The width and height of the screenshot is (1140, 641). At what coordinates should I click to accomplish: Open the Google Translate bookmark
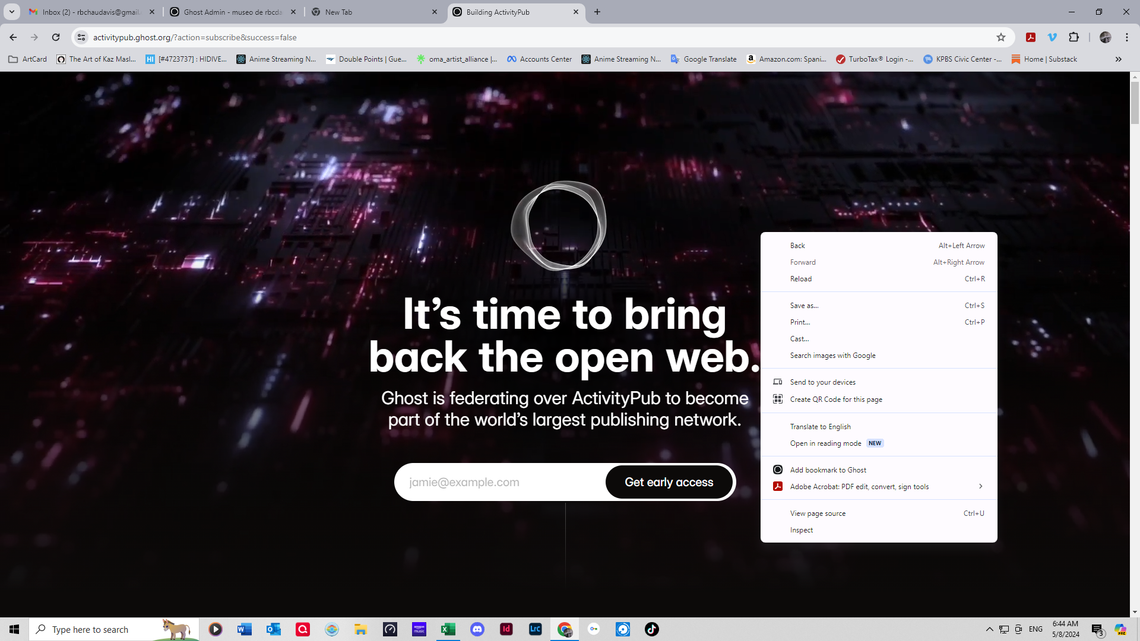[703, 59]
